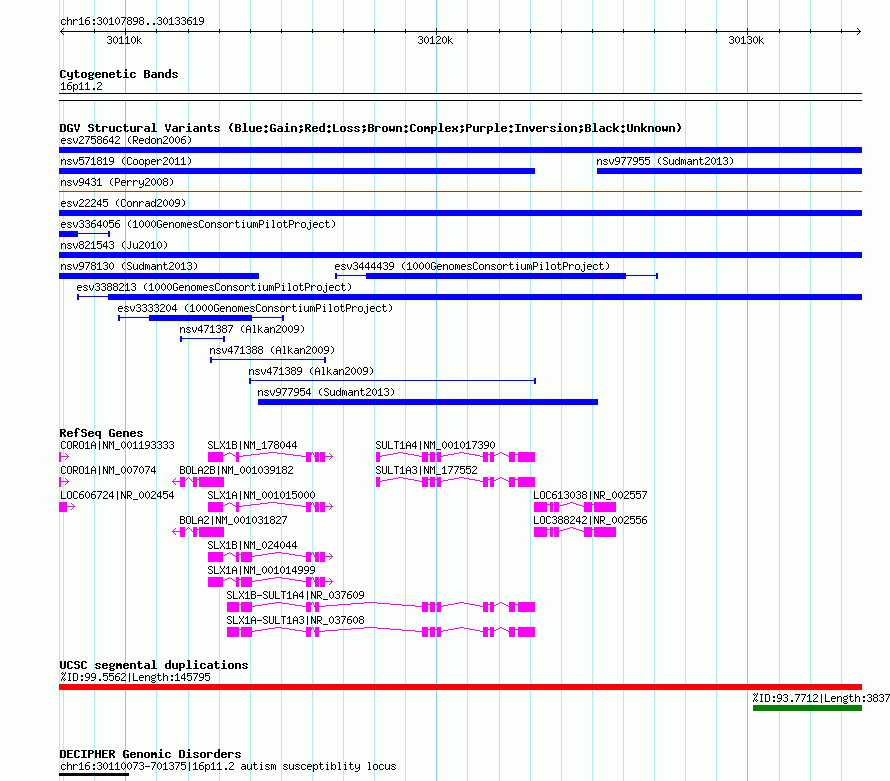
Task: Select variant esv2758642 (Redon2006)
Action: point(126,140)
